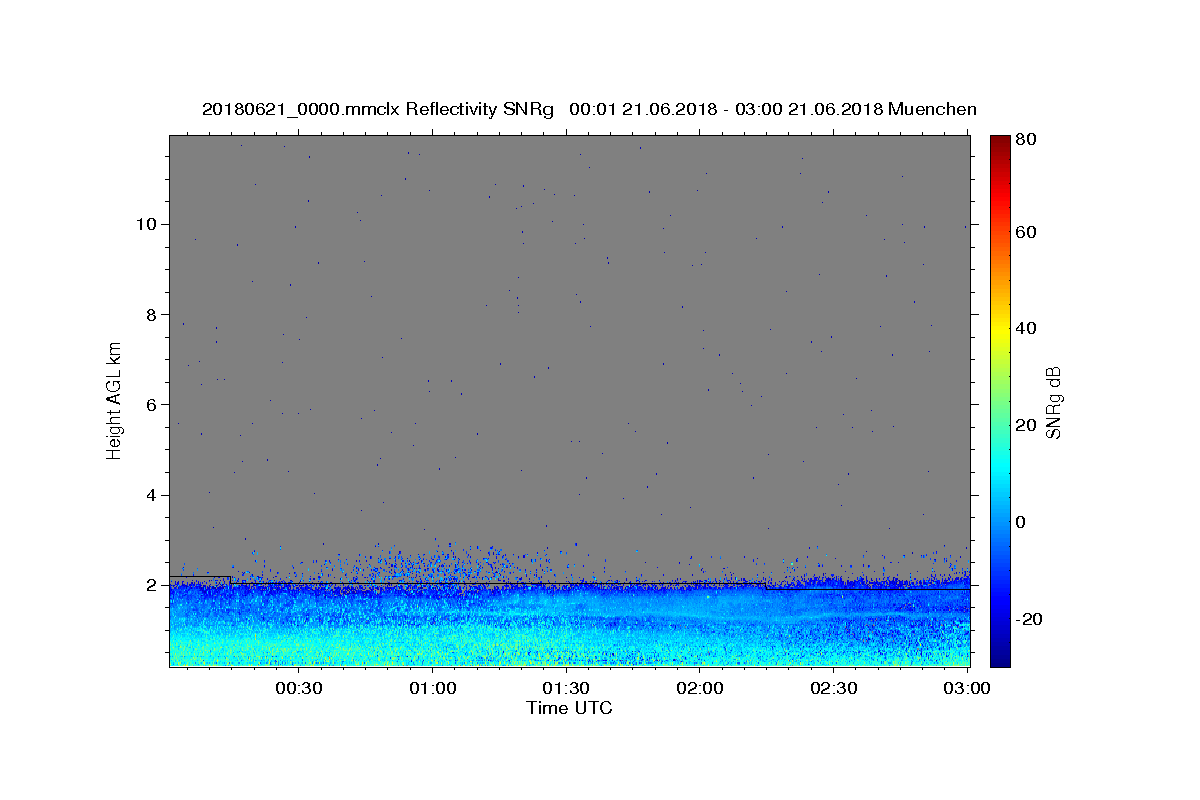
Task: Click the height tick label 4
Action: click(x=151, y=495)
